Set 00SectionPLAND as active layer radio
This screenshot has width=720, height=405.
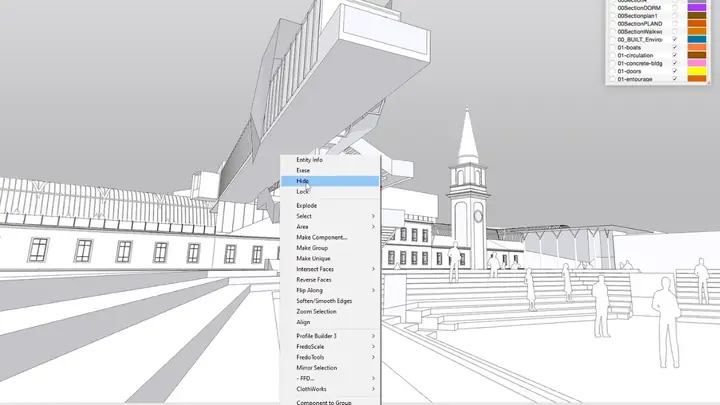tap(612, 23)
